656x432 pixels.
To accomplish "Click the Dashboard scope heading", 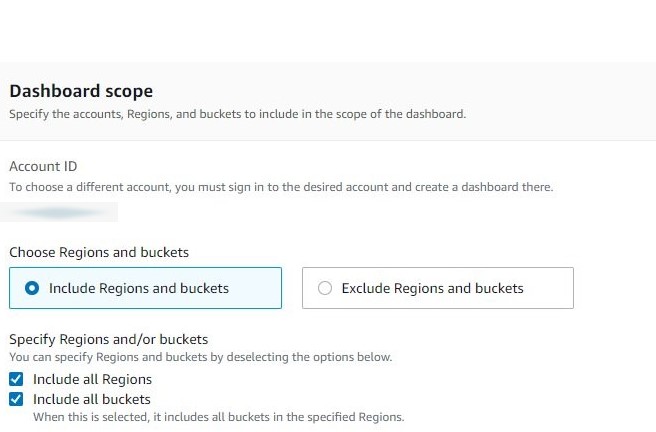I will pos(81,91).
